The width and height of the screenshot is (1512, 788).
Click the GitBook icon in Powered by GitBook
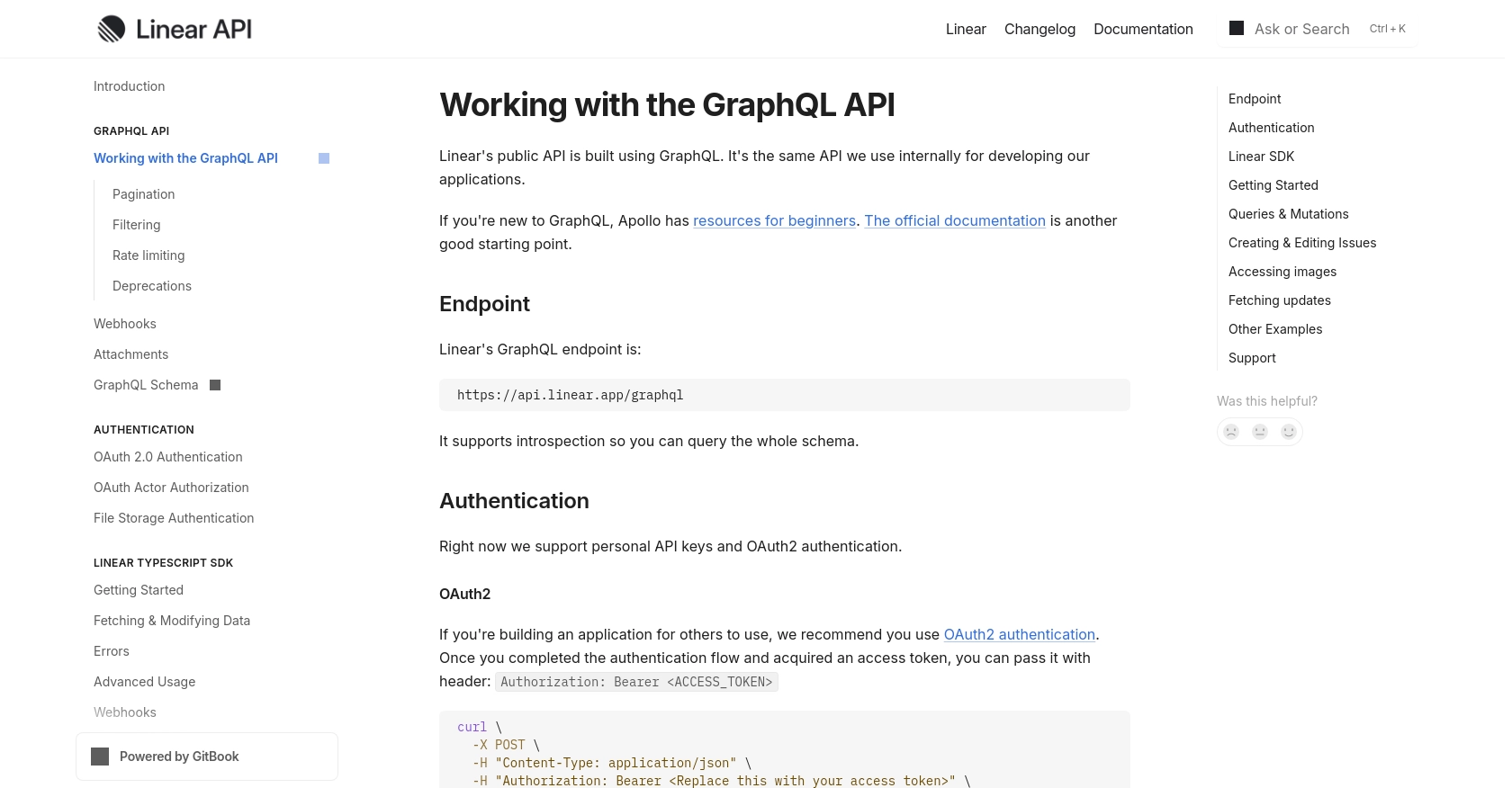[100, 757]
